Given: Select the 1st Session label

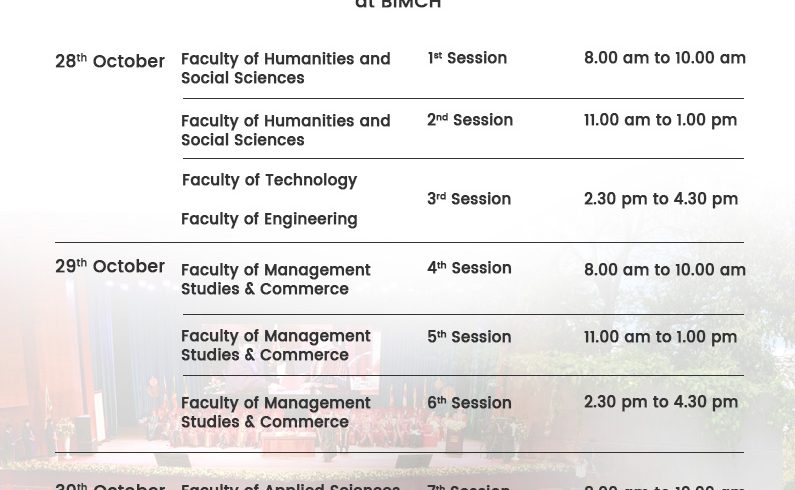Looking at the screenshot, I should coord(467,59).
